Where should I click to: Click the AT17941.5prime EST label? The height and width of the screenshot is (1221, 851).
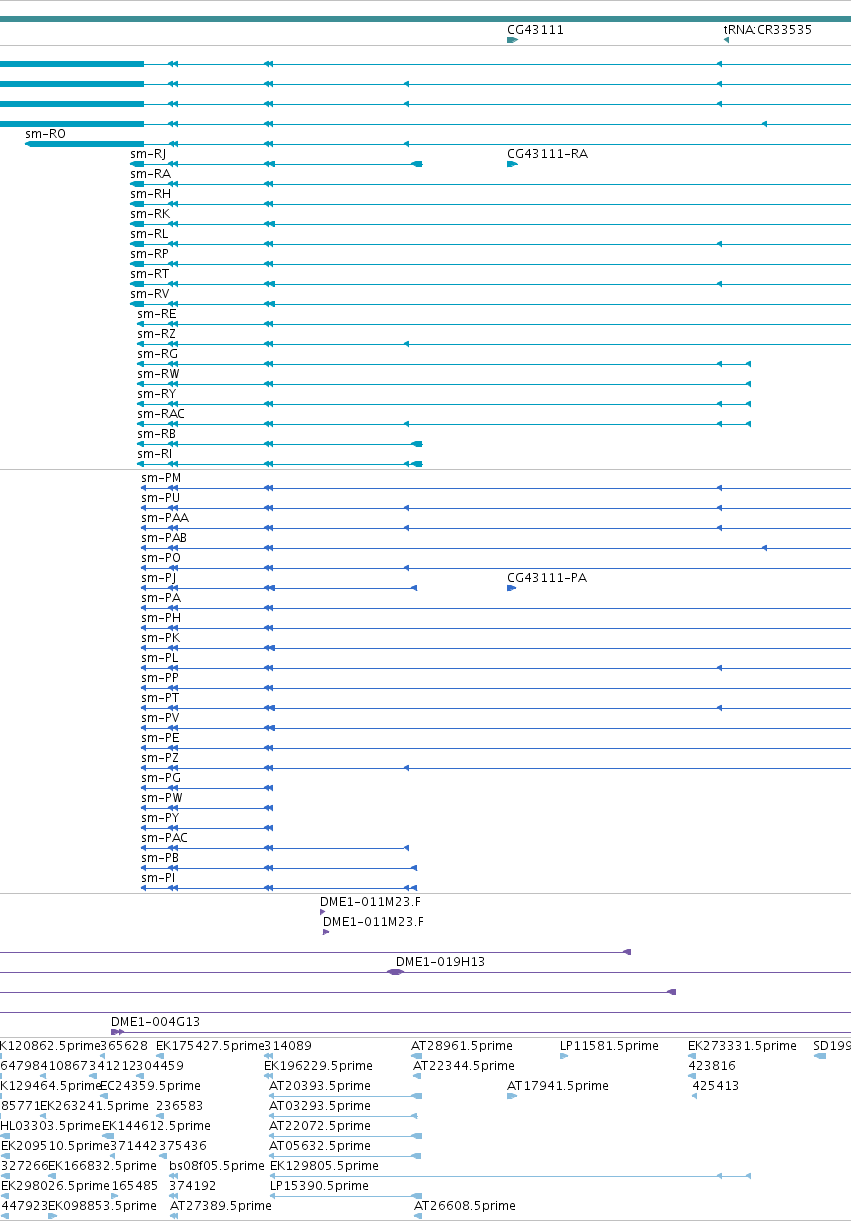(558, 1086)
